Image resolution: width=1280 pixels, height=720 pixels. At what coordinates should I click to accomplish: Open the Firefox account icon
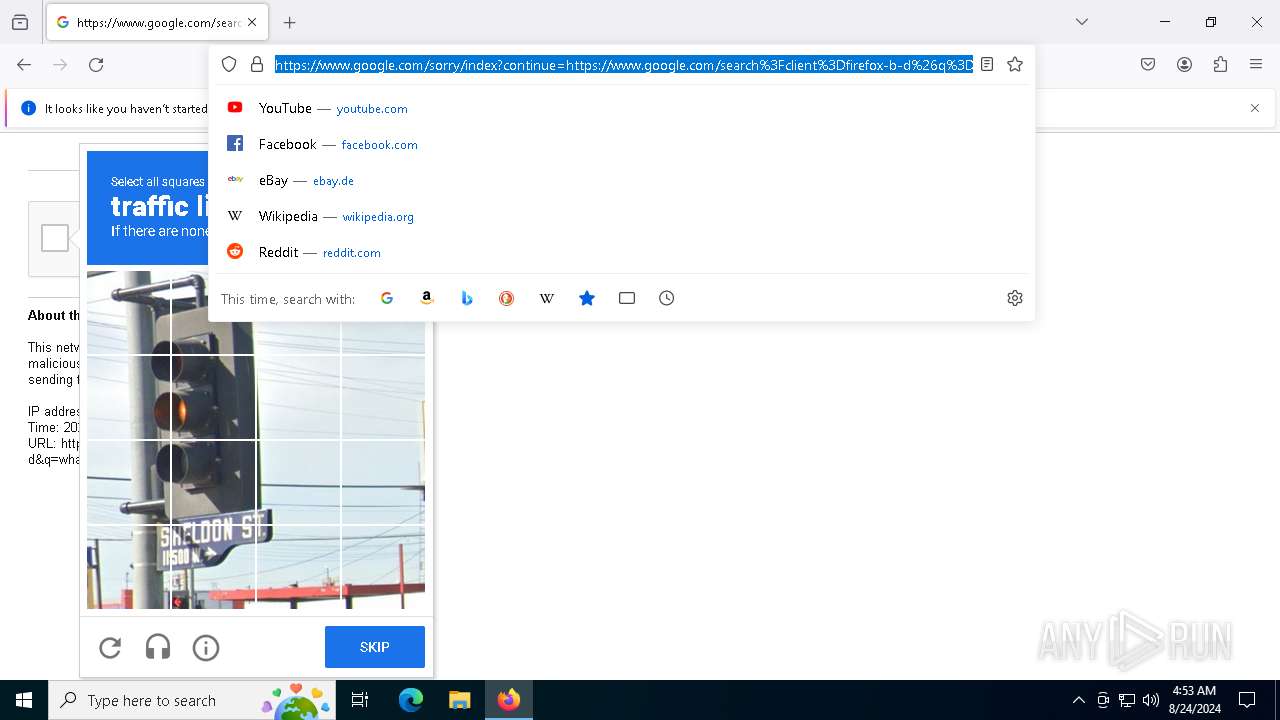(x=1184, y=65)
